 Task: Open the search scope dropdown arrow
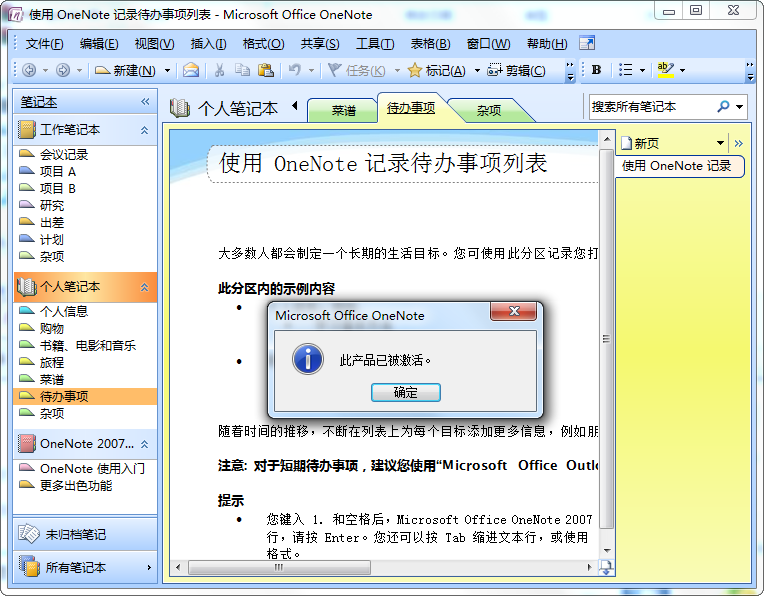[740, 106]
